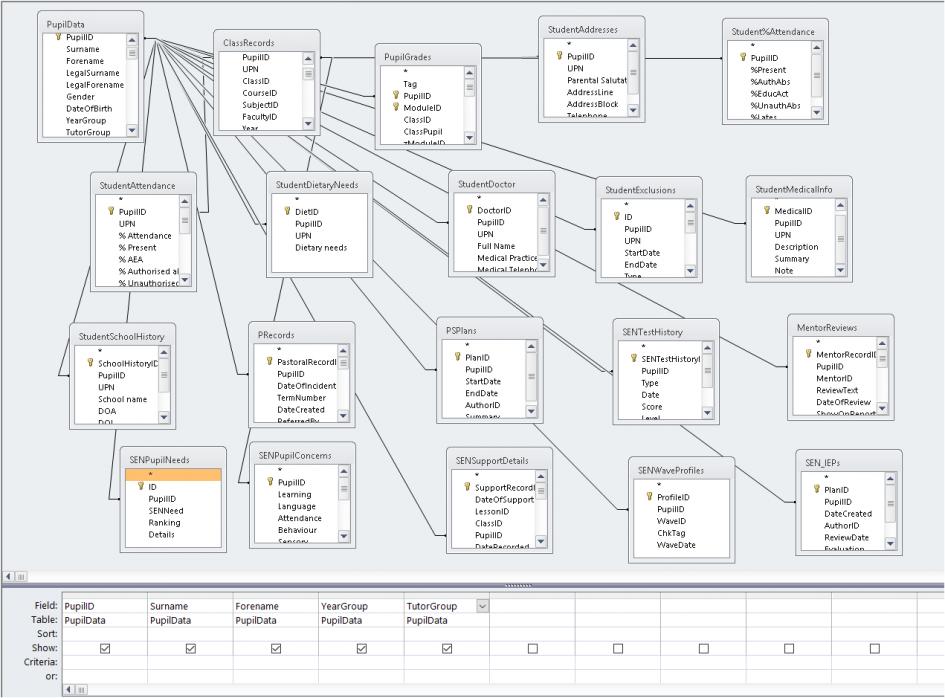
Task: Click the key icon beside PlanID in PSPlans
Action: tap(457, 356)
